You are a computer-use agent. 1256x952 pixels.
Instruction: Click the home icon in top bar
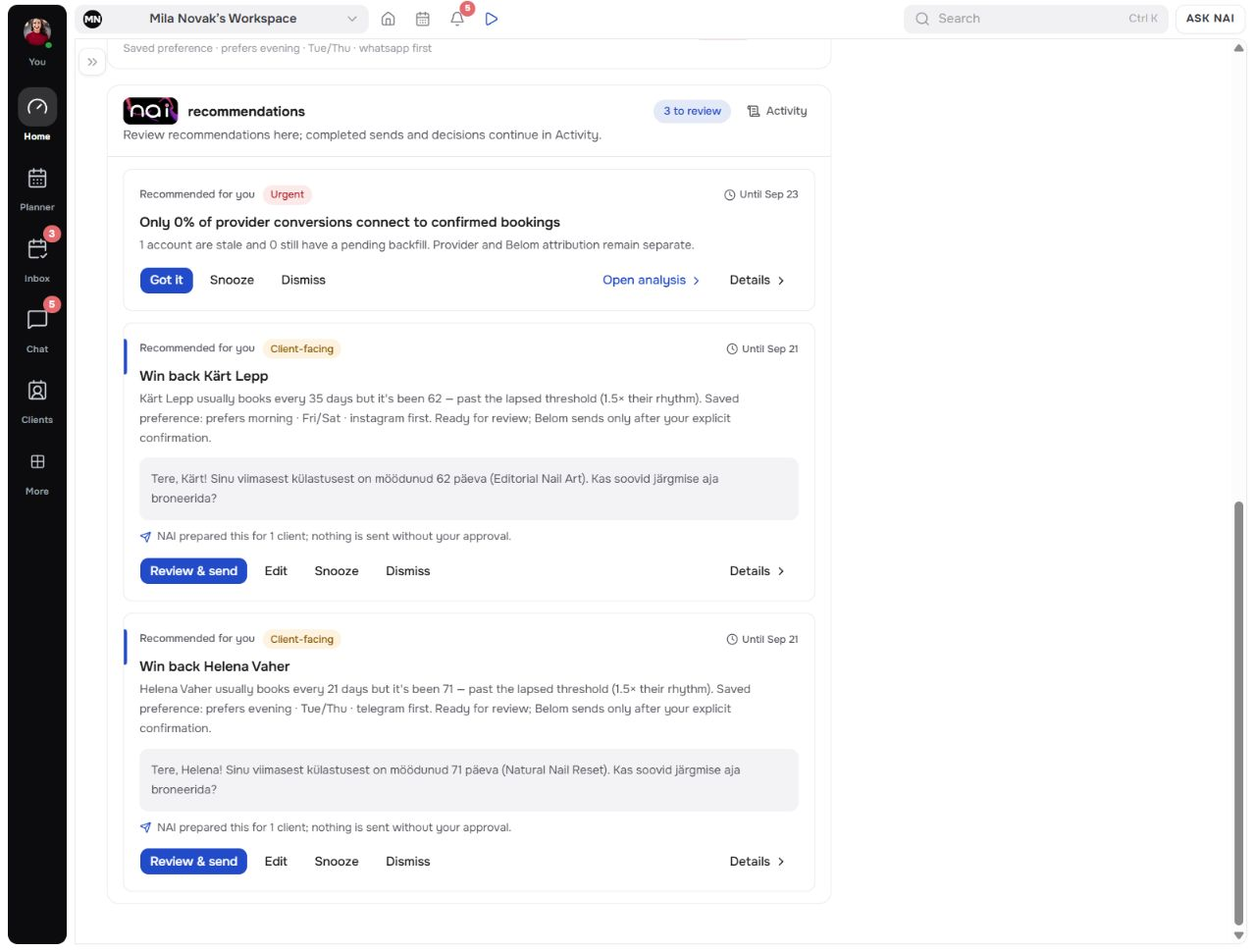[x=389, y=19]
